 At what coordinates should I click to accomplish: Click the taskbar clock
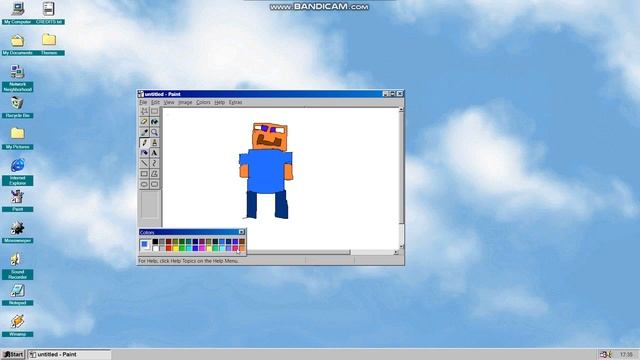click(x=626, y=354)
